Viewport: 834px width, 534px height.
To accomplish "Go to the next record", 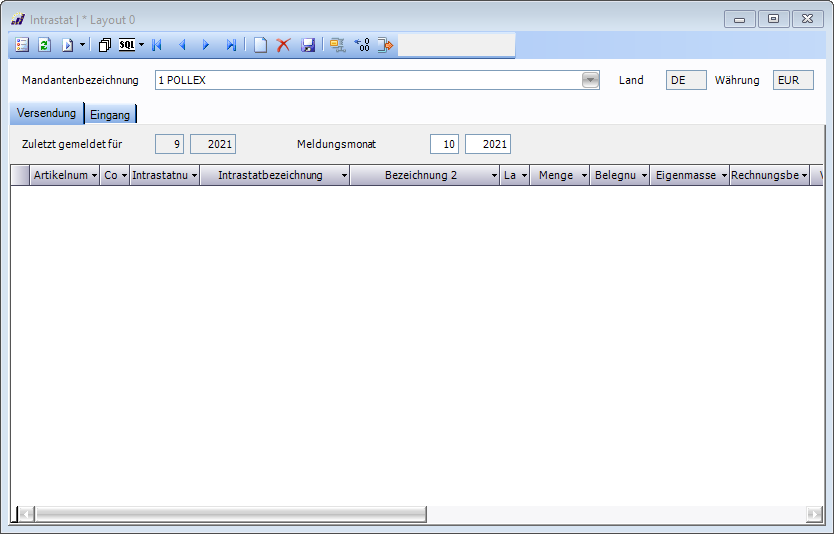I will point(206,45).
